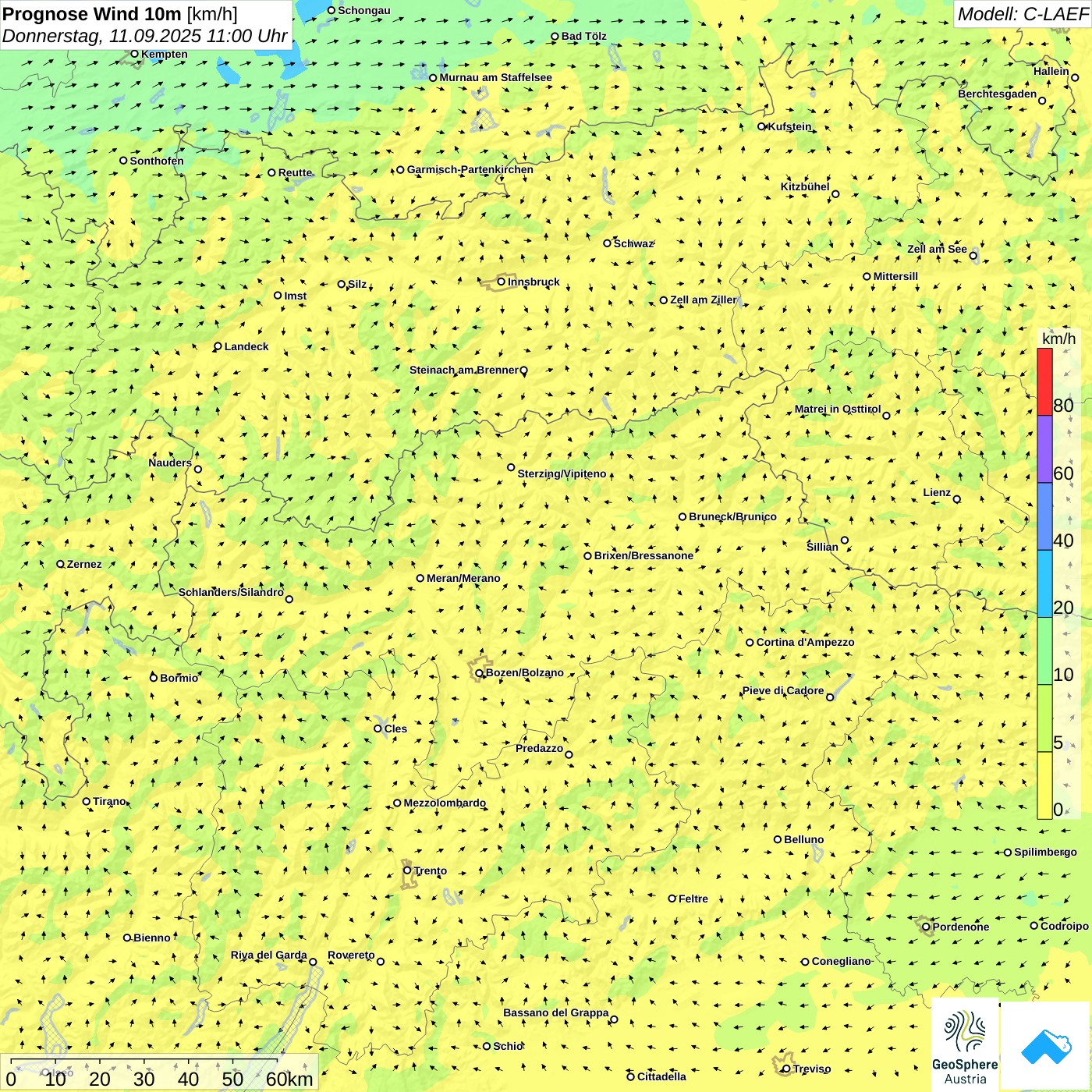Viewport: 1092px width, 1092px height.
Task: Click the cyan 20 km/h legend swatch
Action: point(1044,584)
